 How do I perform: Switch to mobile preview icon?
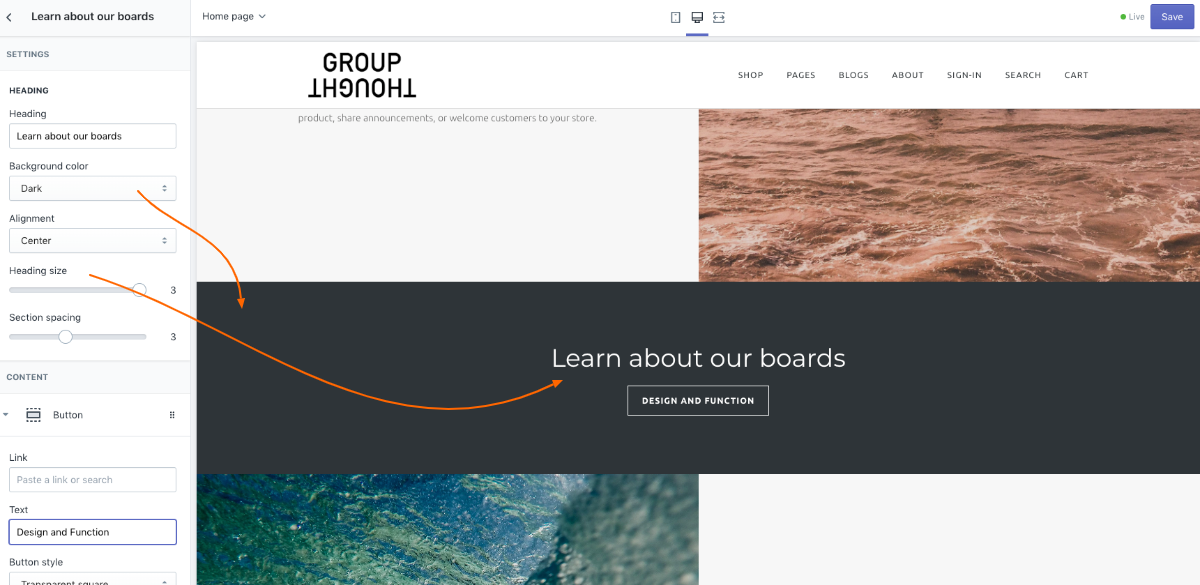[676, 17]
